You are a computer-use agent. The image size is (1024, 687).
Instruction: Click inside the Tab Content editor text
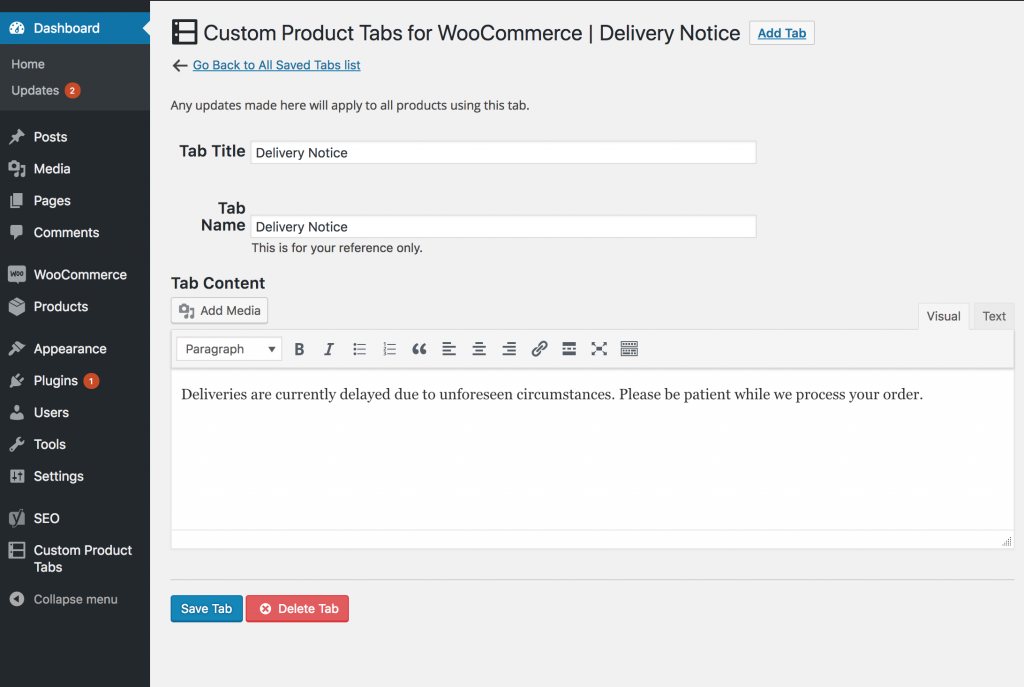tap(552, 394)
